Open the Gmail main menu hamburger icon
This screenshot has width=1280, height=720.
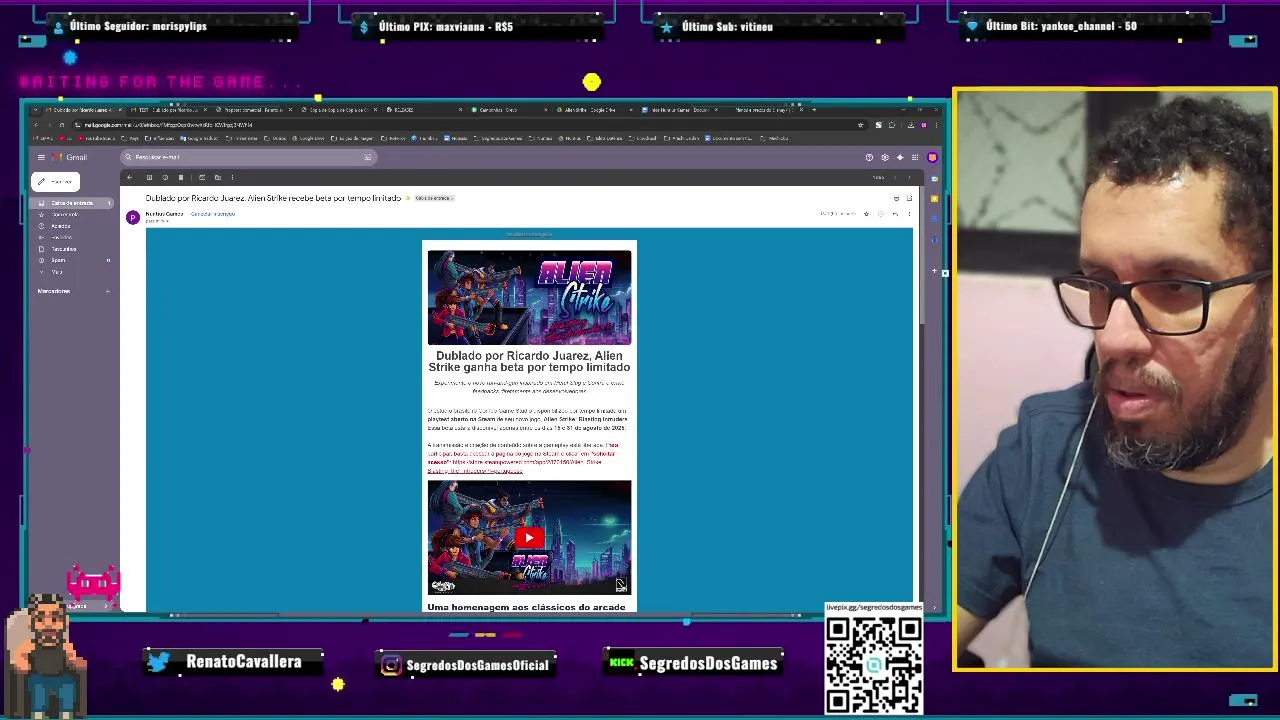pyautogui.click(x=41, y=157)
